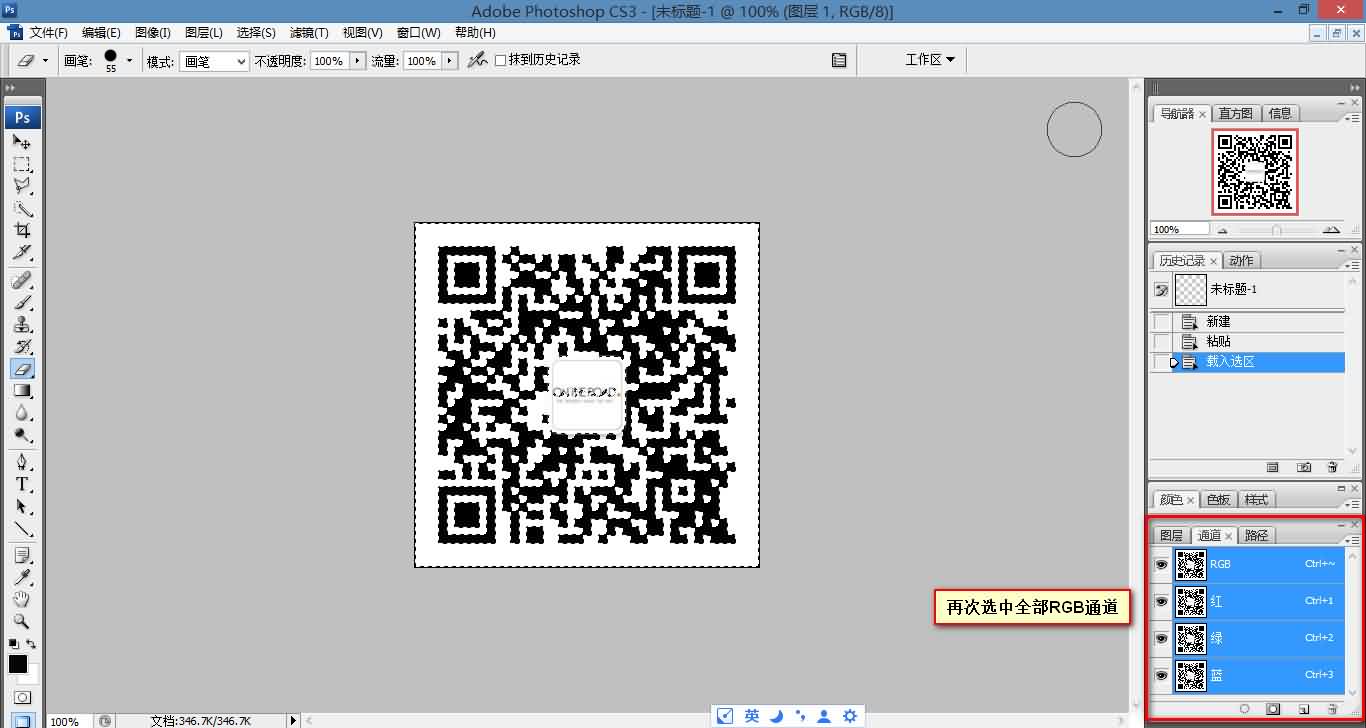Load channel as selection icon
The height and width of the screenshot is (728, 1366).
pos(1245,709)
